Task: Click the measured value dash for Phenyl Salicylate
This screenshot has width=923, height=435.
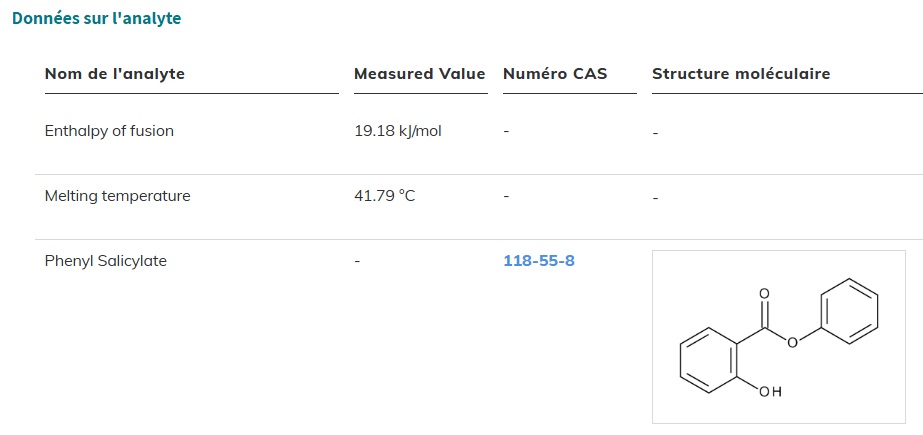Action: pos(357,262)
